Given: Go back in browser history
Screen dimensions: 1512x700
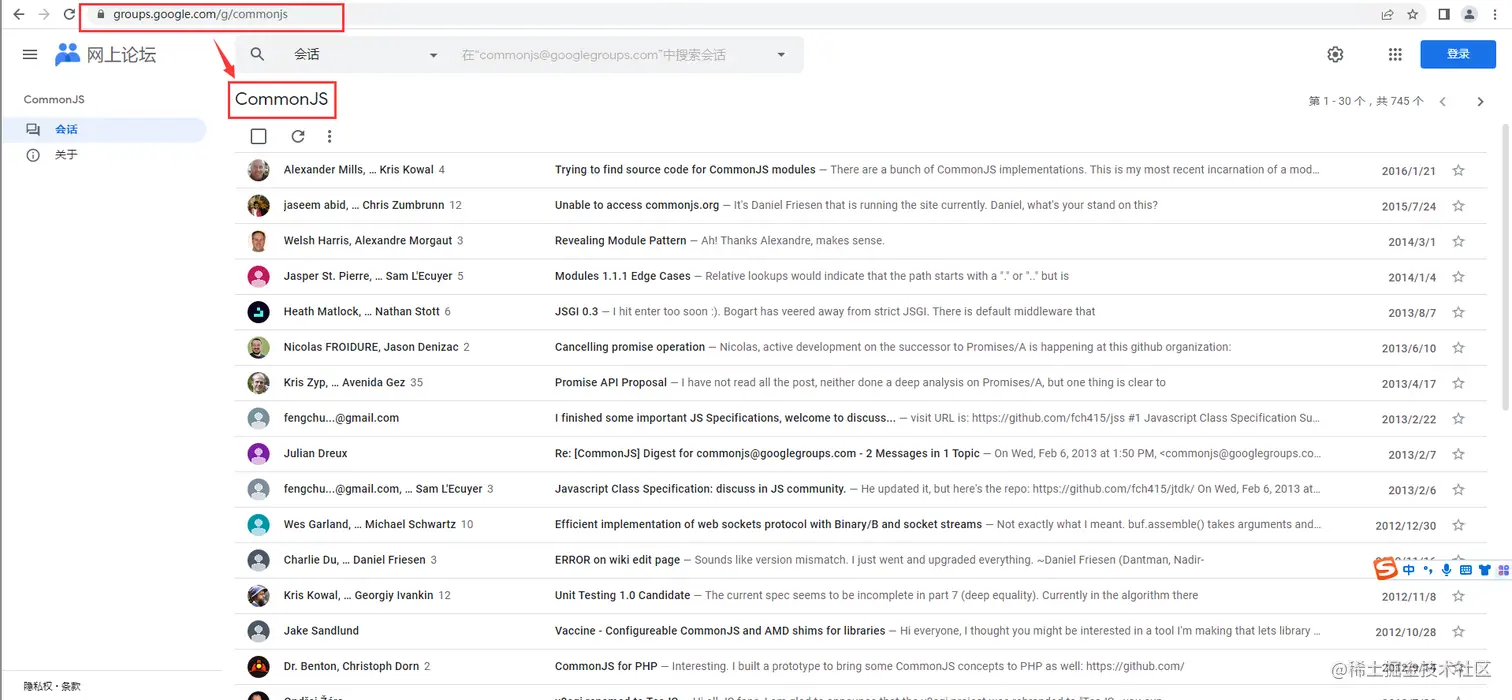Looking at the screenshot, I should tap(18, 14).
